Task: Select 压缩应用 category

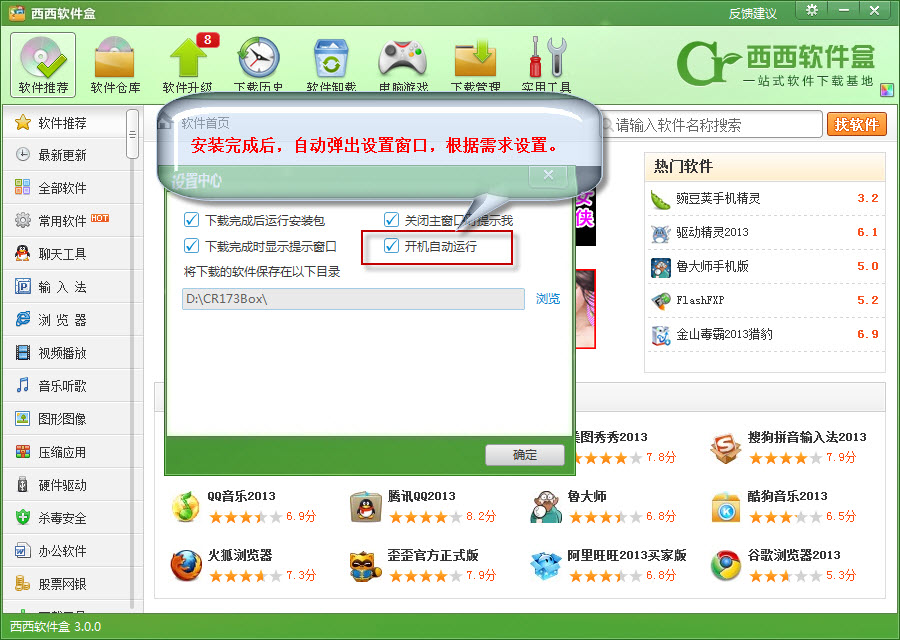Action: click(65, 452)
